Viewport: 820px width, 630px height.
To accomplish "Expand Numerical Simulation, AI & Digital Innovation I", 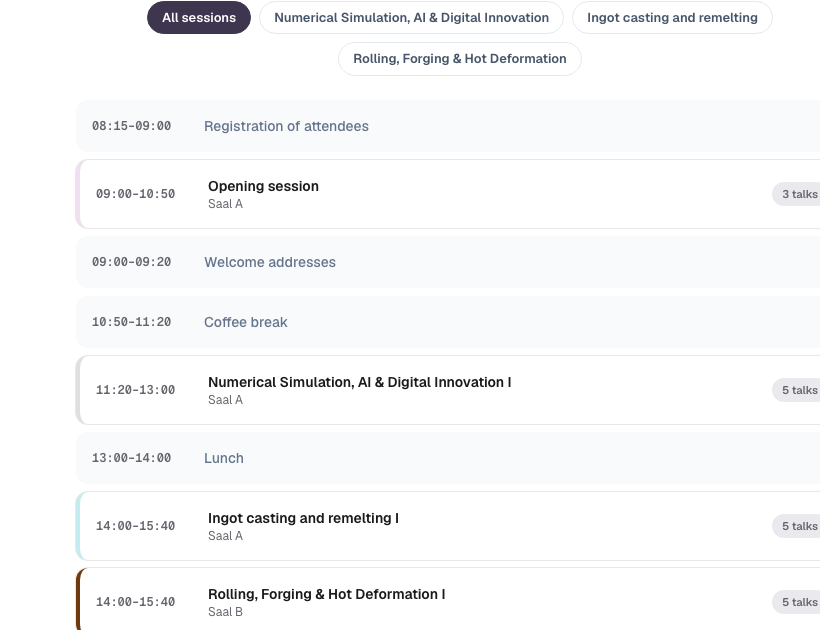I will click(x=448, y=390).
